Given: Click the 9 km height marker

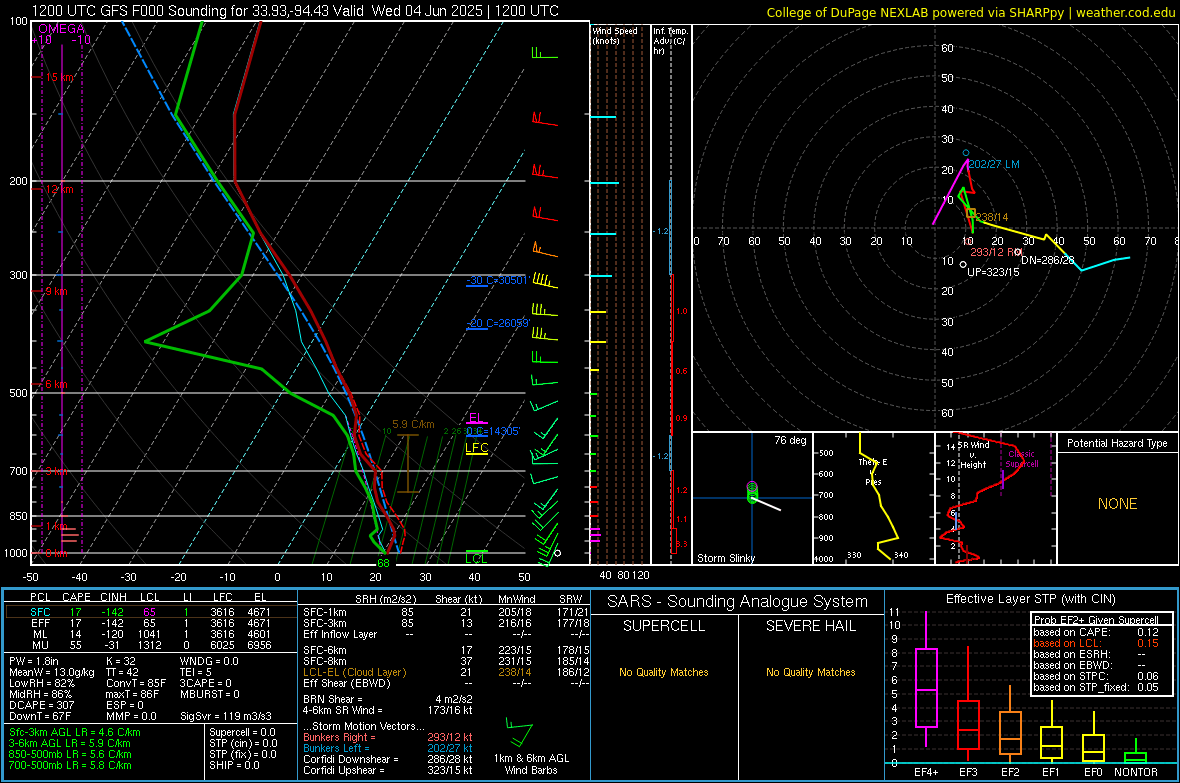Looking at the screenshot, I should click(x=56, y=291).
